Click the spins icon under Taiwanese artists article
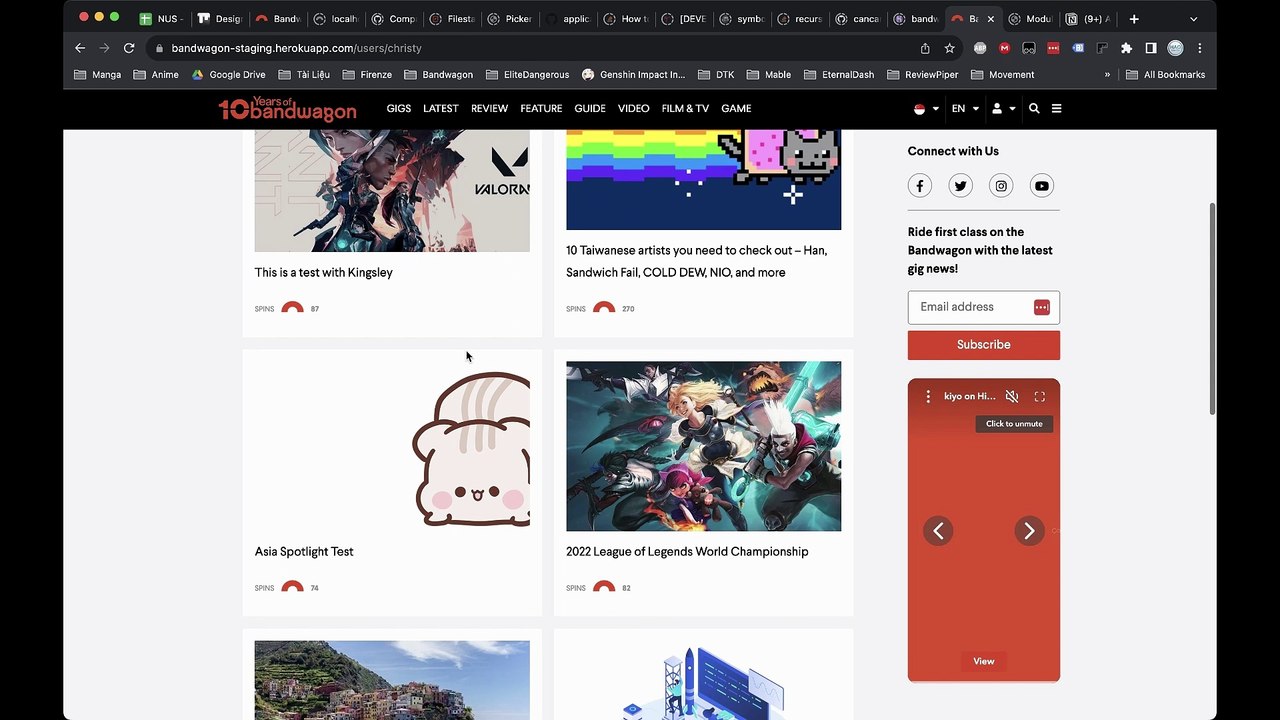 604,309
